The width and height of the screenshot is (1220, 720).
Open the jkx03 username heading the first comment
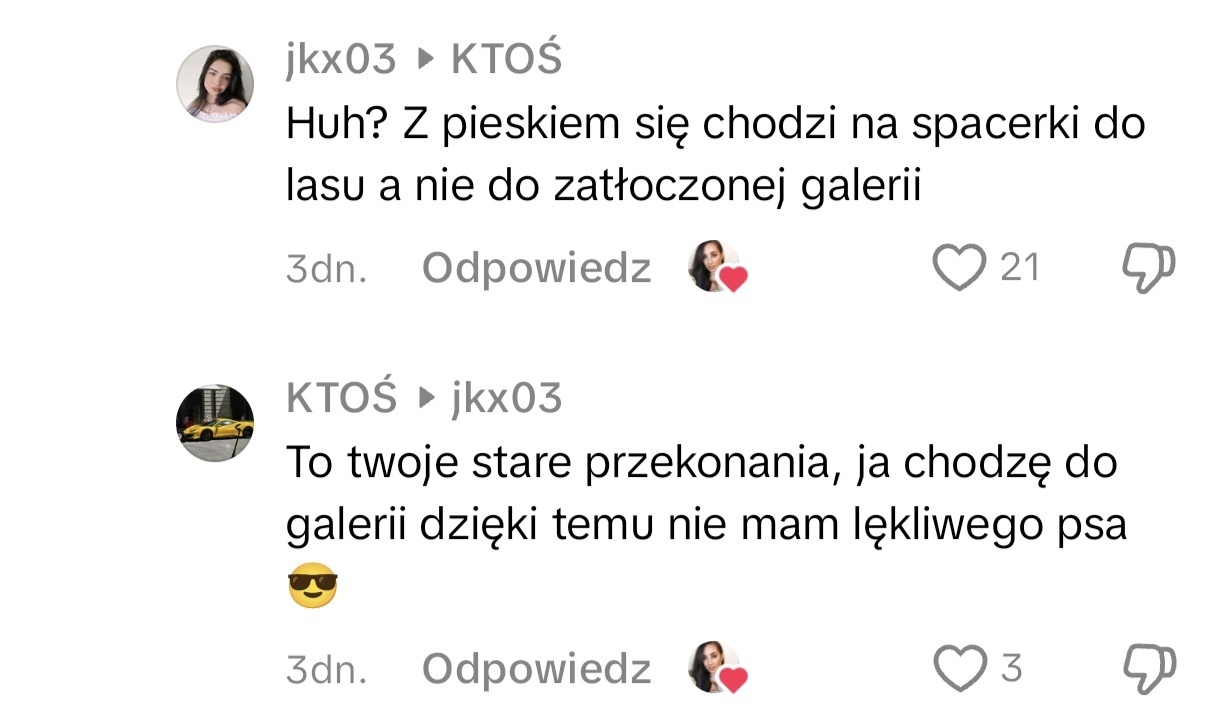[x=341, y=61]
